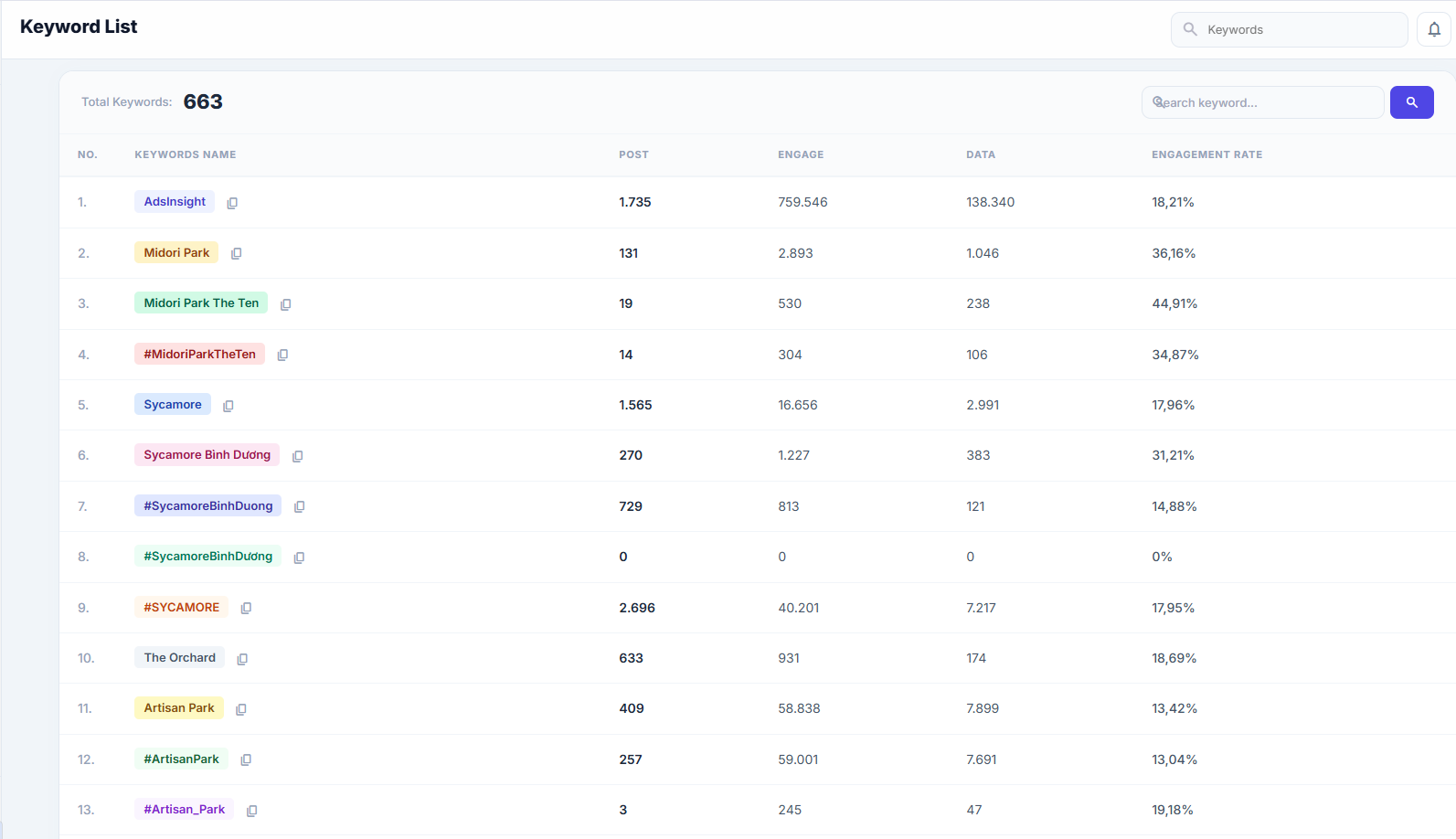Click copy icon beside #SYCAMORE tag

(246, 608)
